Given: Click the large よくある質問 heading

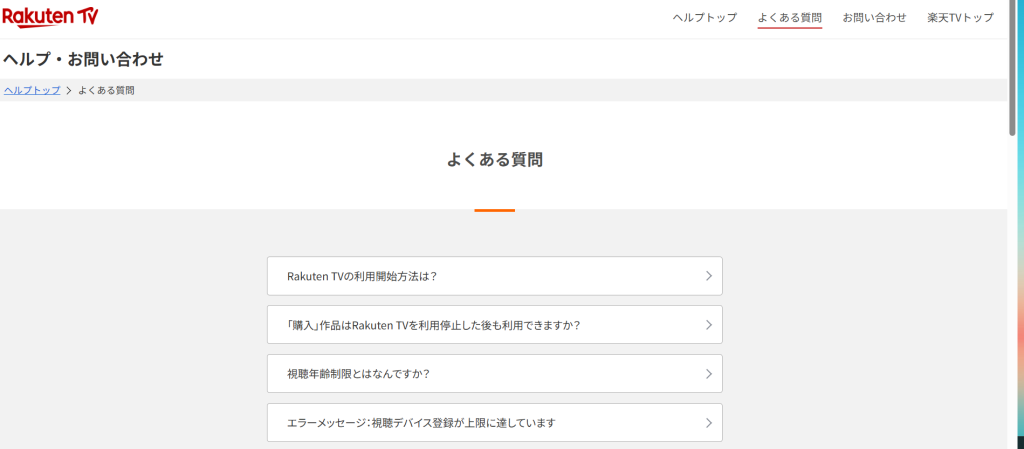Looking at the screenshot, I should [495, 159].
